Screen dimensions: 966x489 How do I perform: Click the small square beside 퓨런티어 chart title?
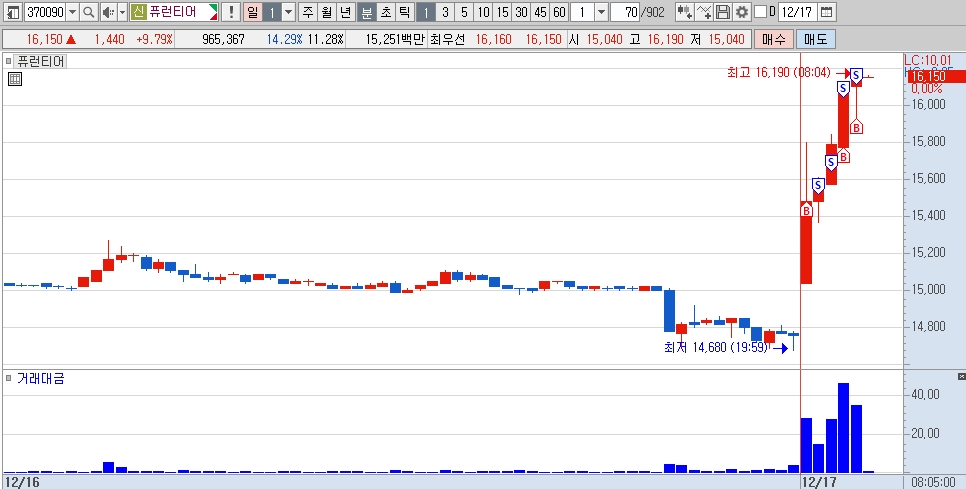[9, 62]
